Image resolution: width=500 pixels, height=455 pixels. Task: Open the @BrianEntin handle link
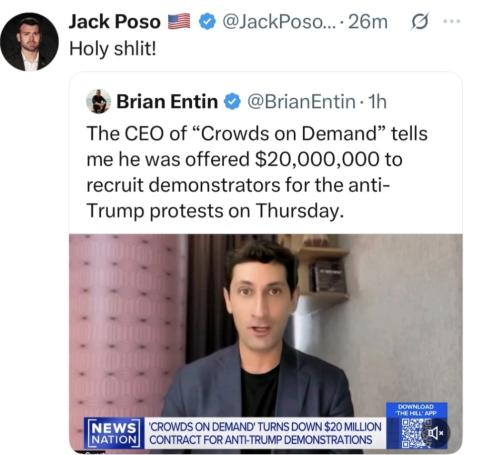click(x=301, y=102)
